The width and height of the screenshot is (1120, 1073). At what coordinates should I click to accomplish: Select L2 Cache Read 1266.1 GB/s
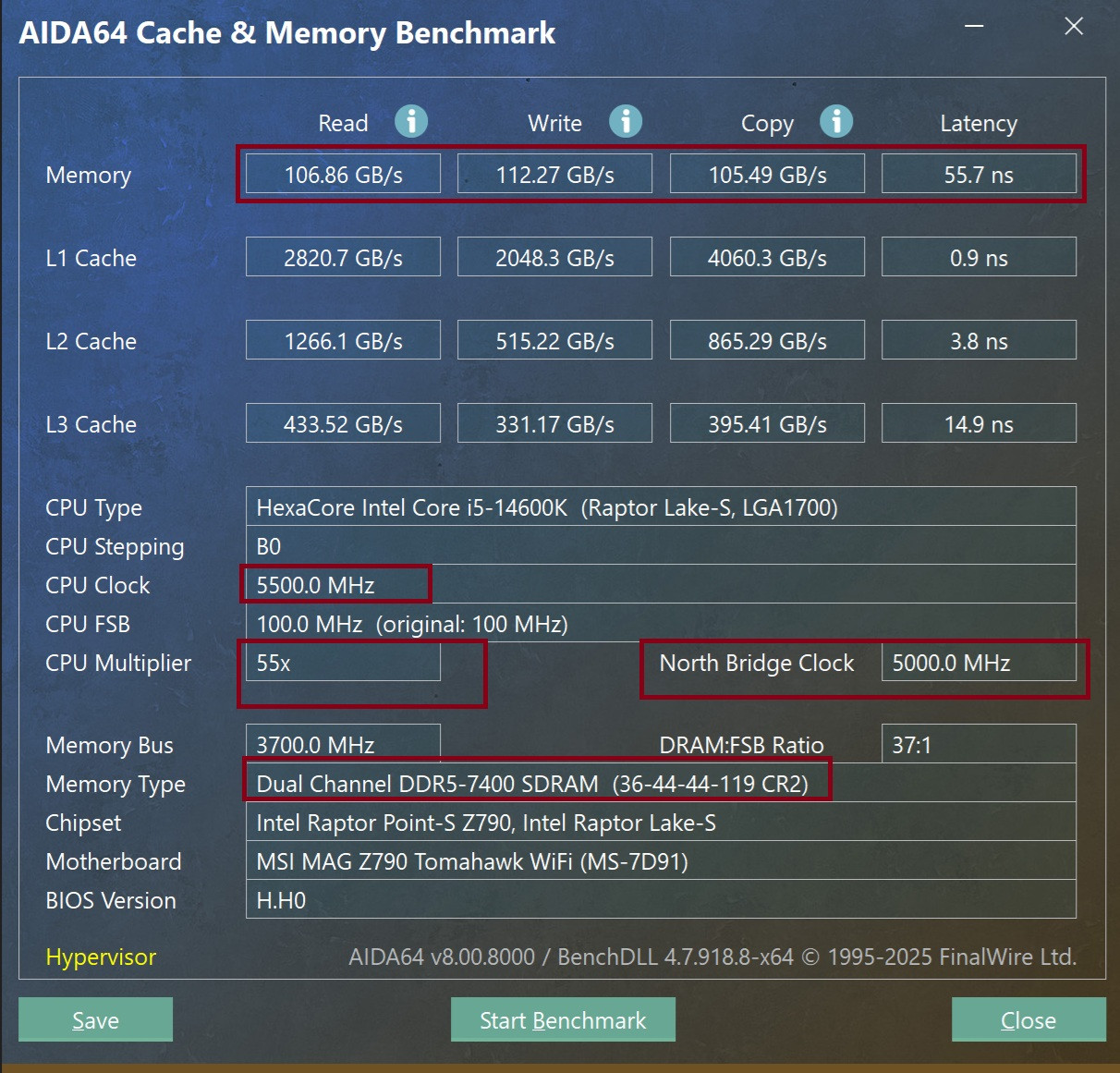343,340
